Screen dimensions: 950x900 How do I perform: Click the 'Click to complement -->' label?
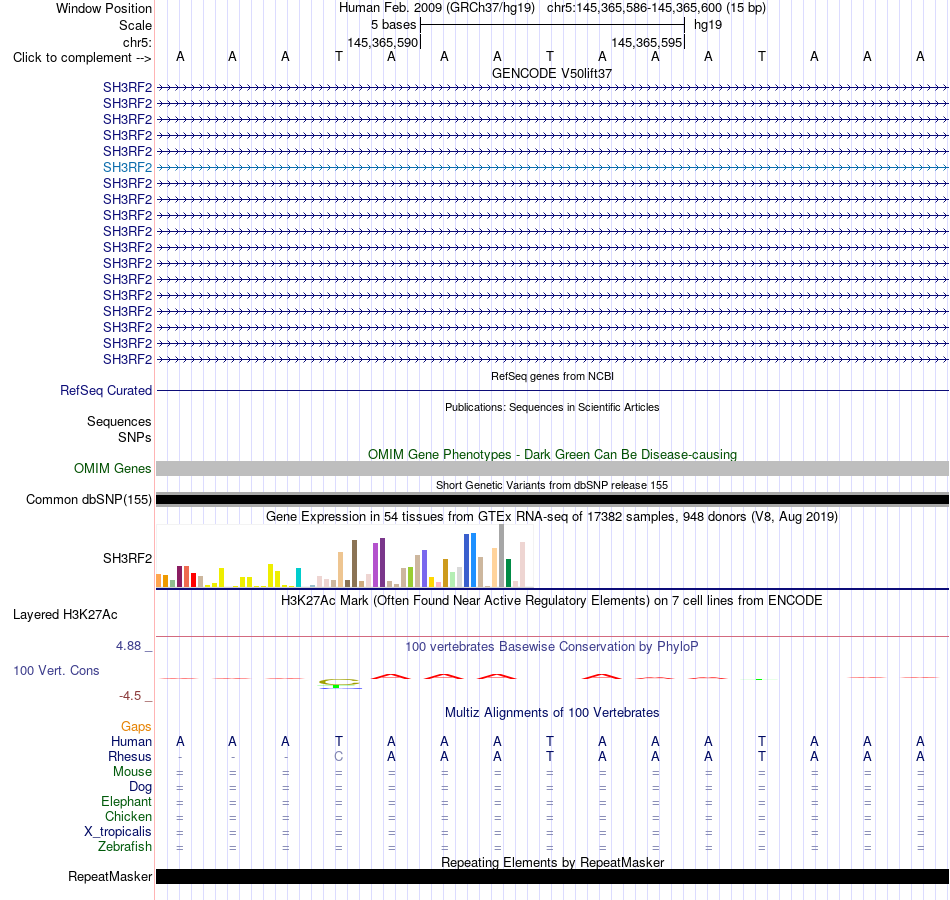click(x=82, y=58)
